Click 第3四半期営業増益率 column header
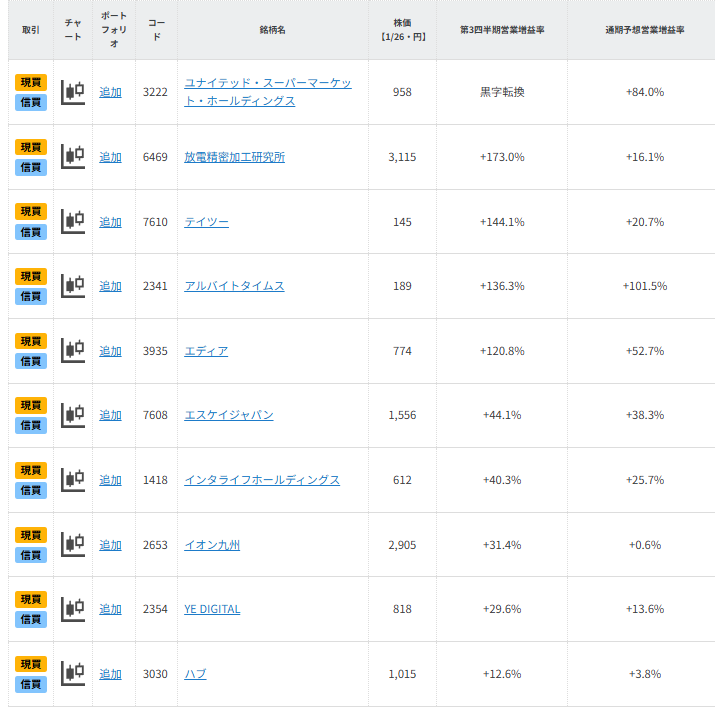This screenshot has height=718, width=715. [x=501, y=30]
